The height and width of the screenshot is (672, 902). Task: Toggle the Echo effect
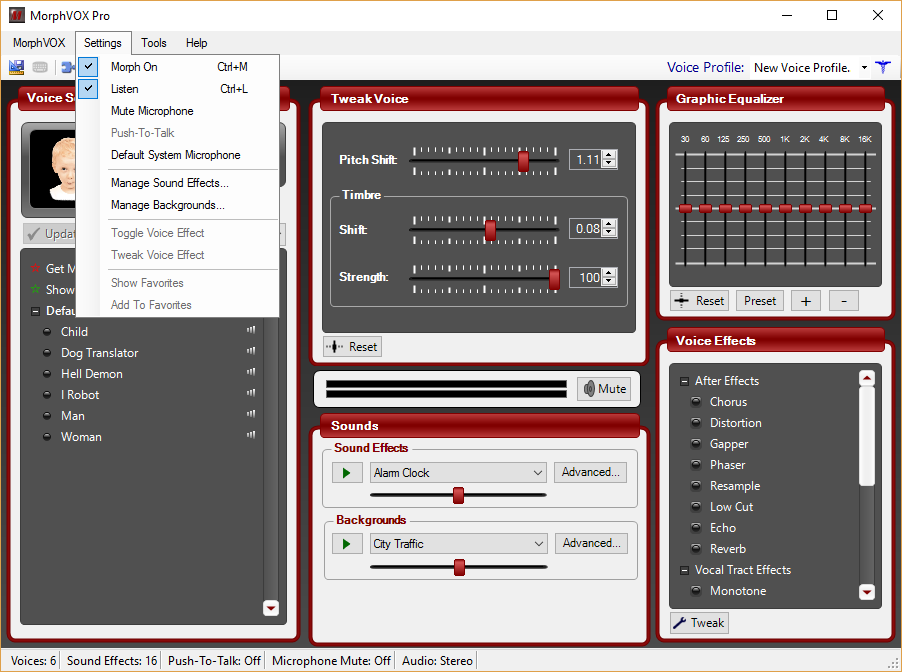point(696,528)
